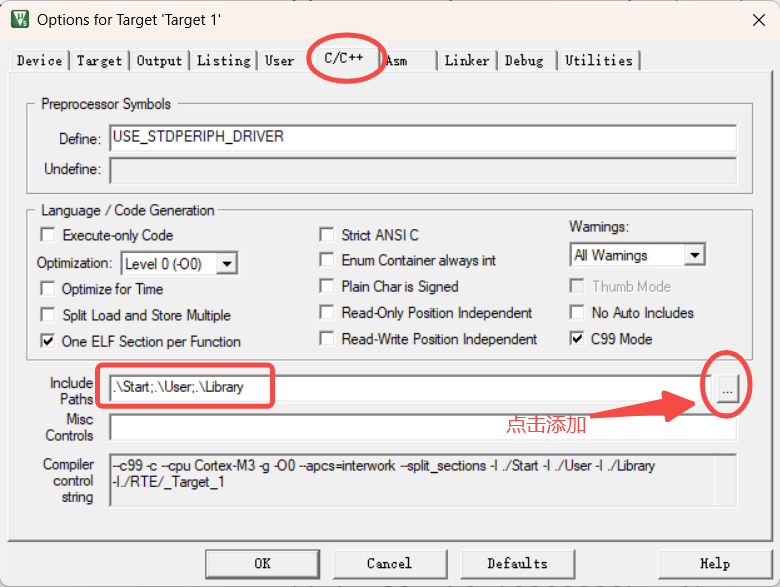Switch to the Target tab
Viewport: 780px width, 587px height.
pyautogui.click(x=99, y=61)
